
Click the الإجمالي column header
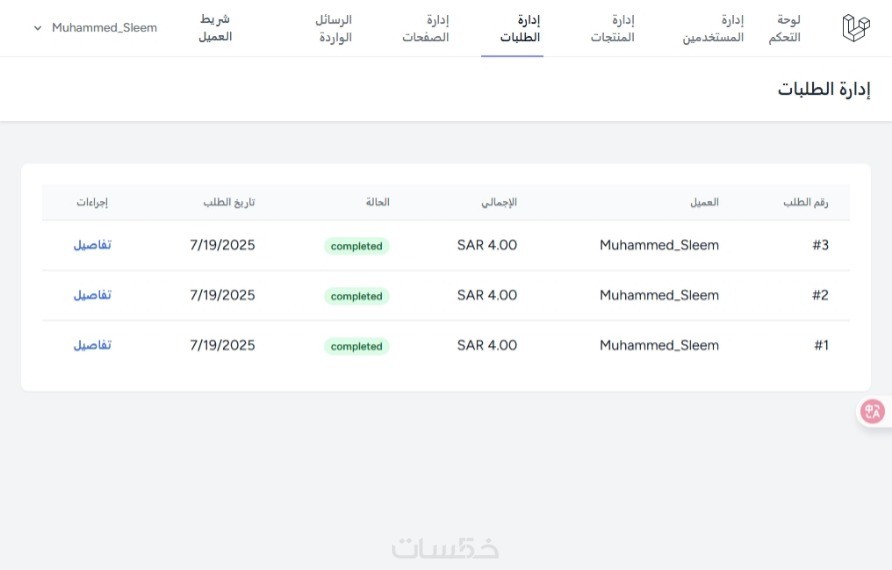tap(499, 202)
